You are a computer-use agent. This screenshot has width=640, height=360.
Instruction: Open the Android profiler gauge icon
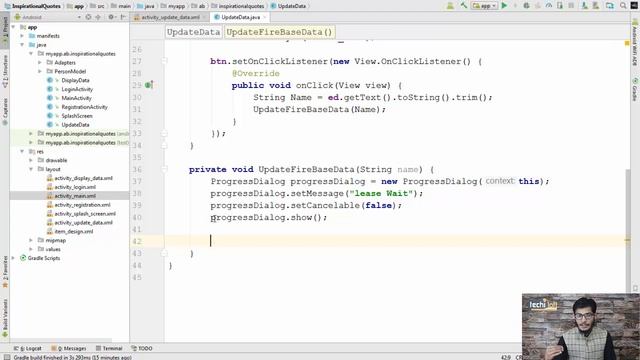(x=549, y=6)
